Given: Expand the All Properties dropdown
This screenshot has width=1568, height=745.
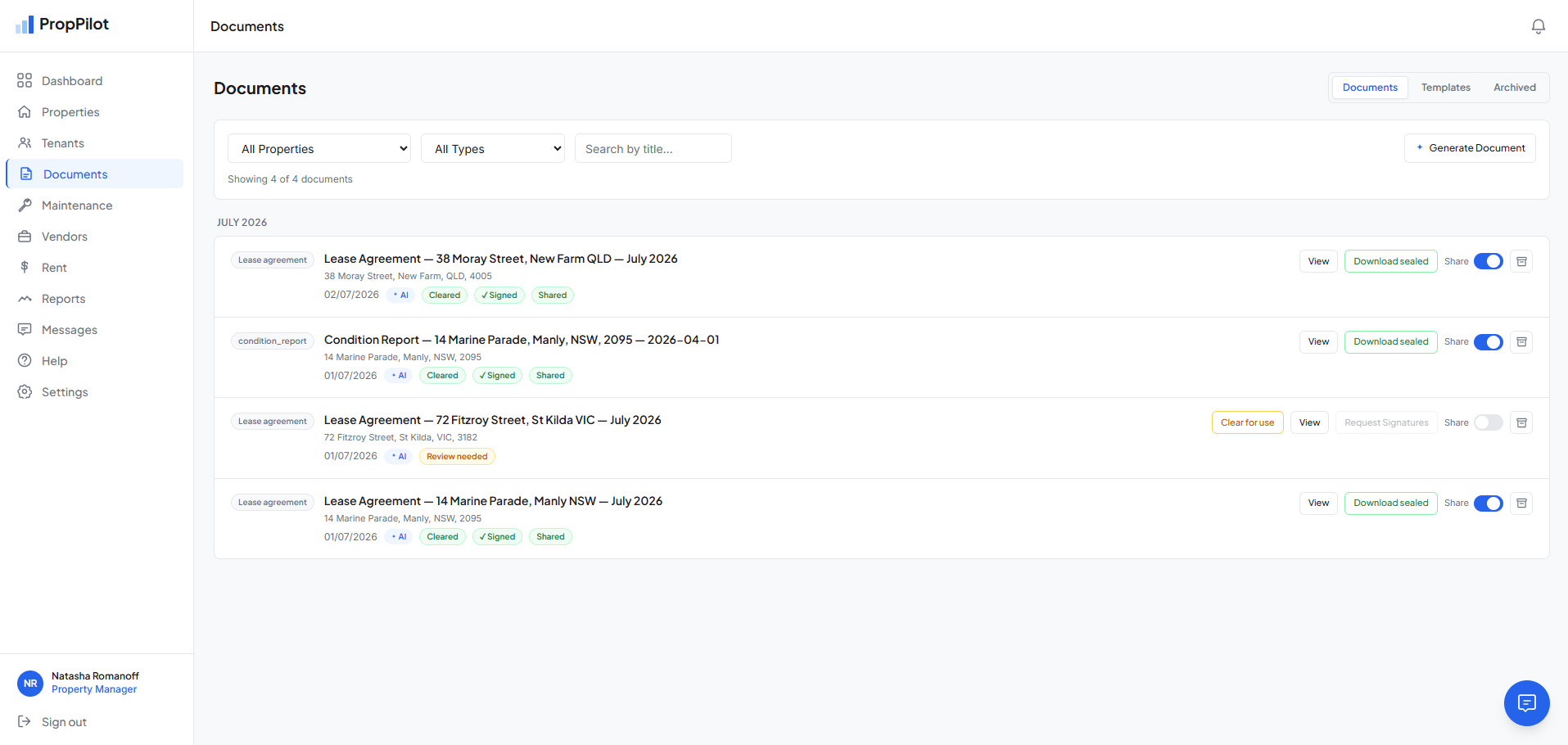Looking at the screenshot, I should coord(319,148).
